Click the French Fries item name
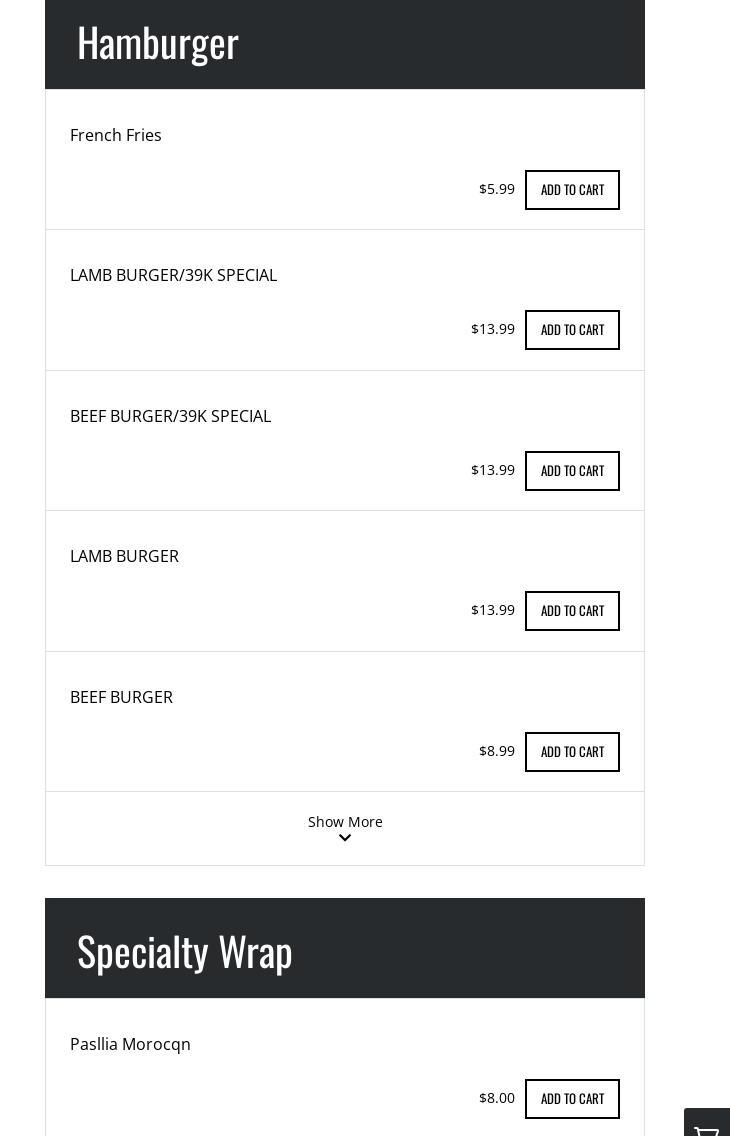Screen dimensions: 730x1136 [116, 135]
